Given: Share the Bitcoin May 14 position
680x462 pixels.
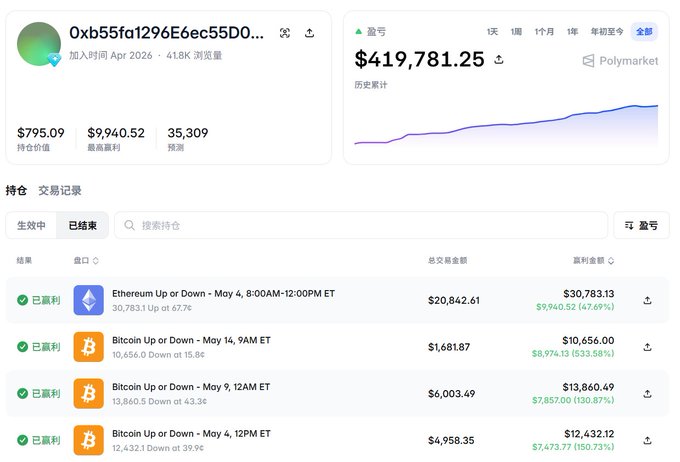Looking at the screenshot, I should click(x=647, y=347).
